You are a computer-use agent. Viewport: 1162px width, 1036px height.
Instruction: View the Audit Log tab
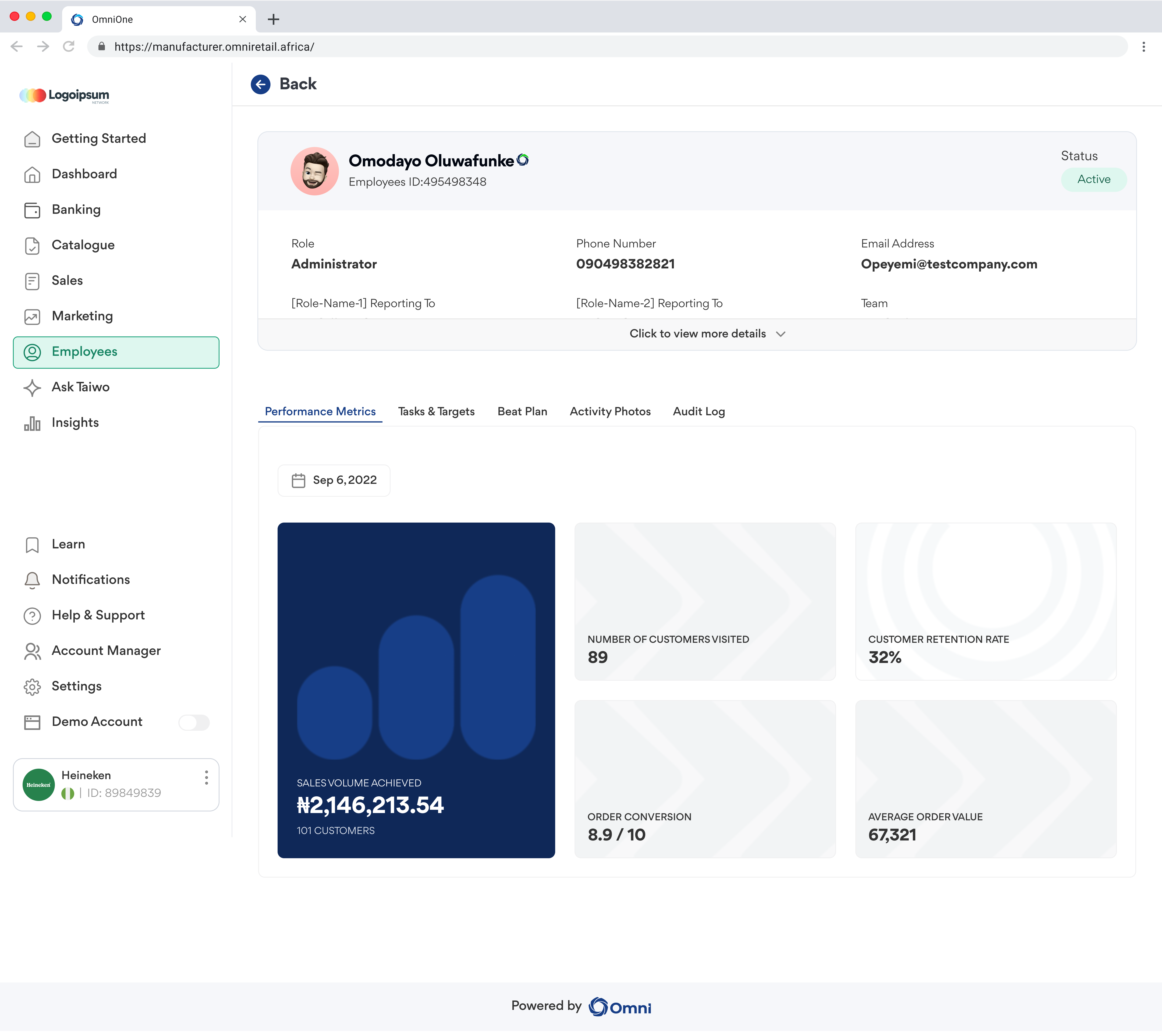(x=699, y=411)
